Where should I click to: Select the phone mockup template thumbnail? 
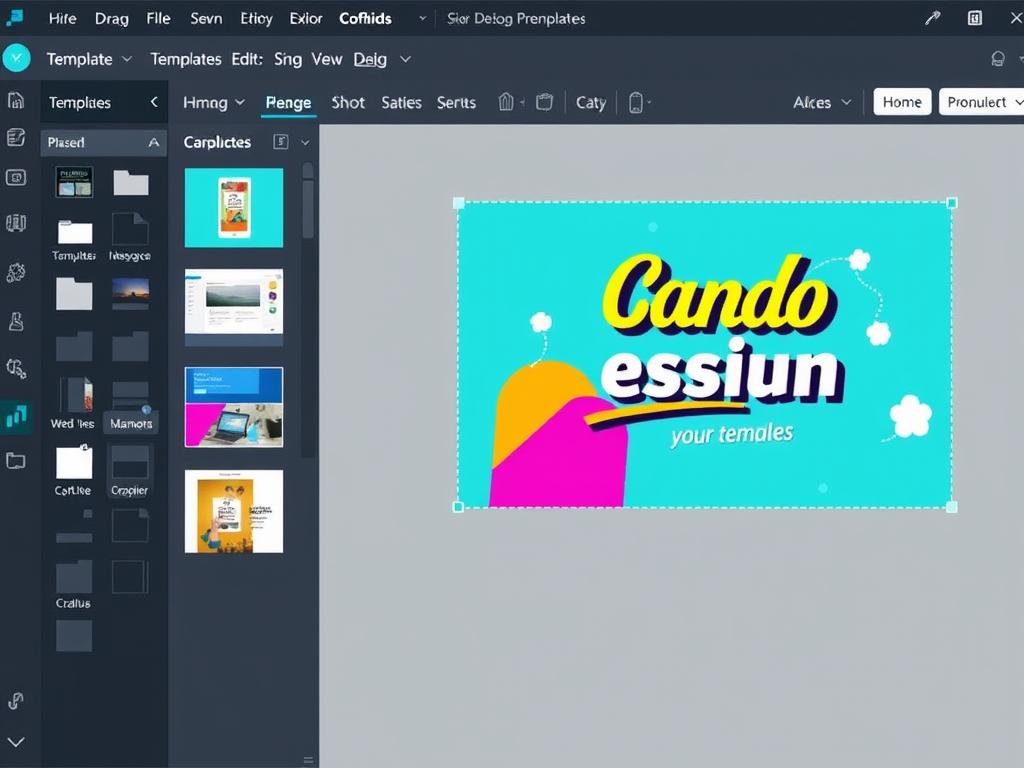tap(234, 208)
